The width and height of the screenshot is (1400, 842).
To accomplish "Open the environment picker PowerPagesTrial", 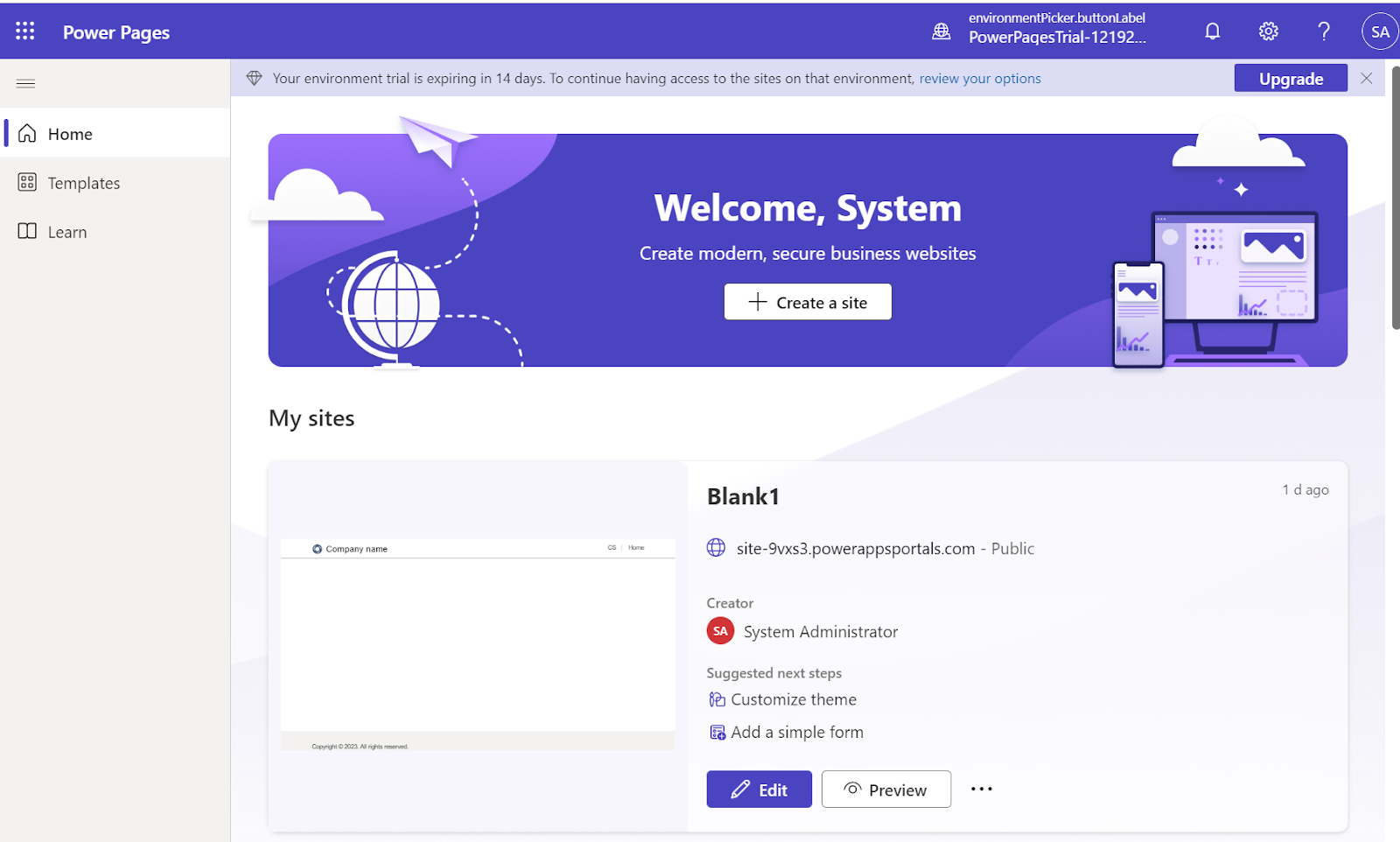I will coord(1057,28).
